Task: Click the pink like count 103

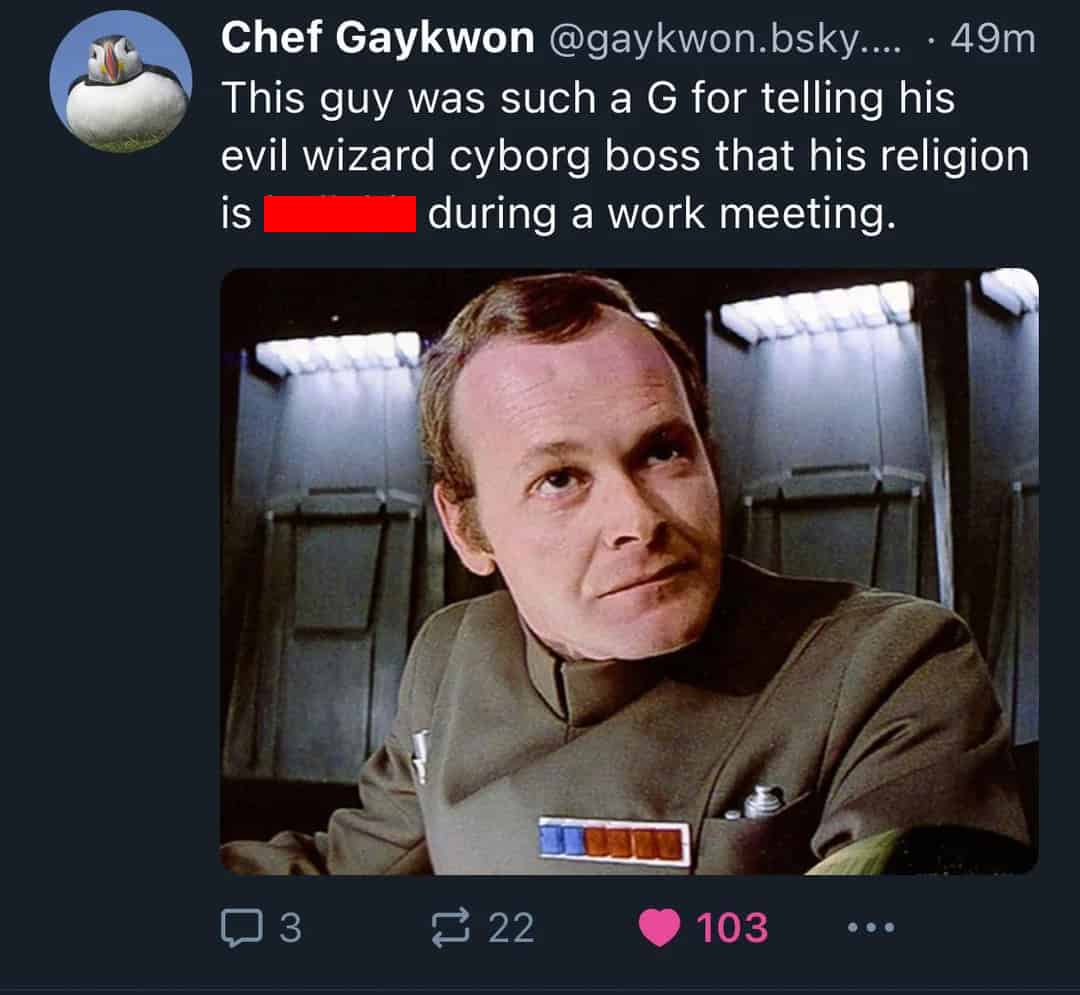Action: [732, 928]
